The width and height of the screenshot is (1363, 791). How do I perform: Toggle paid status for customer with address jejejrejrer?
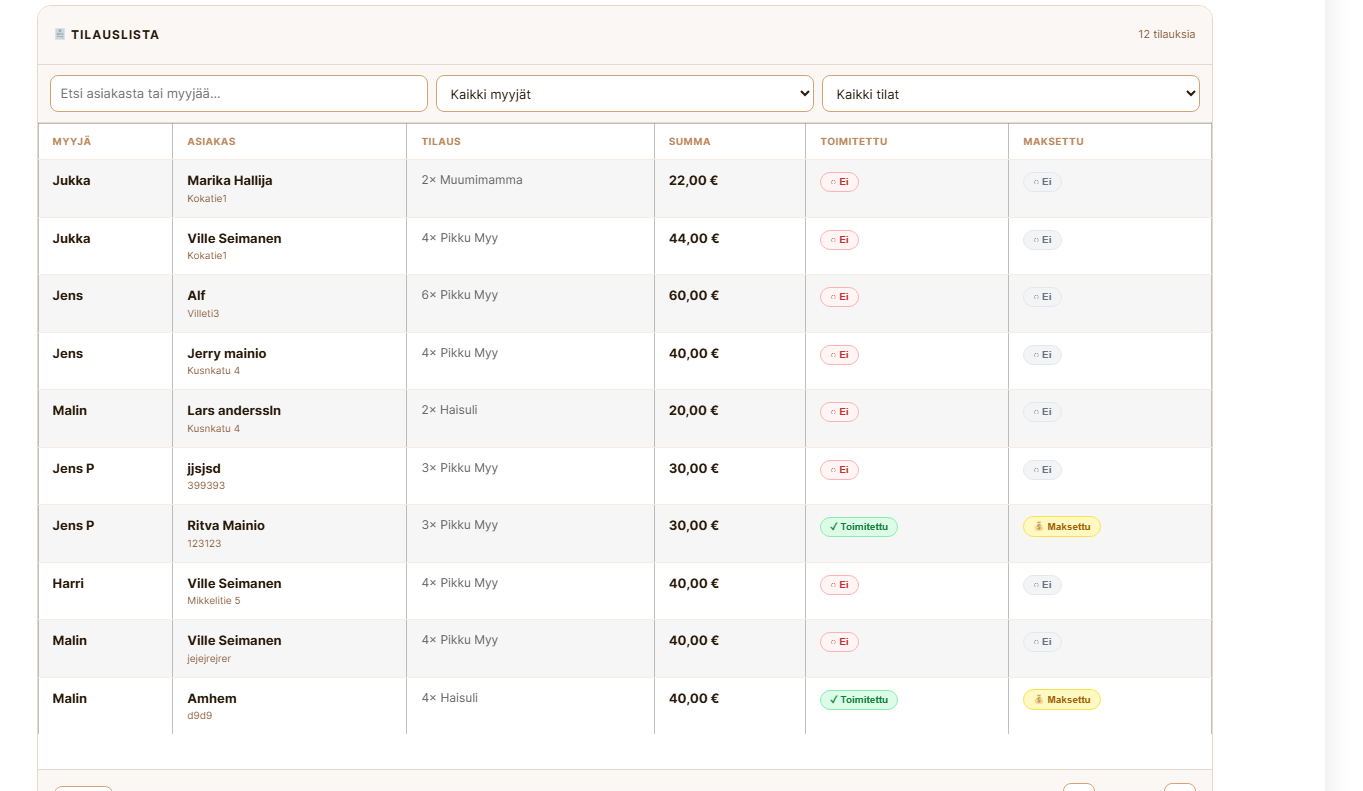[1042, 642]
